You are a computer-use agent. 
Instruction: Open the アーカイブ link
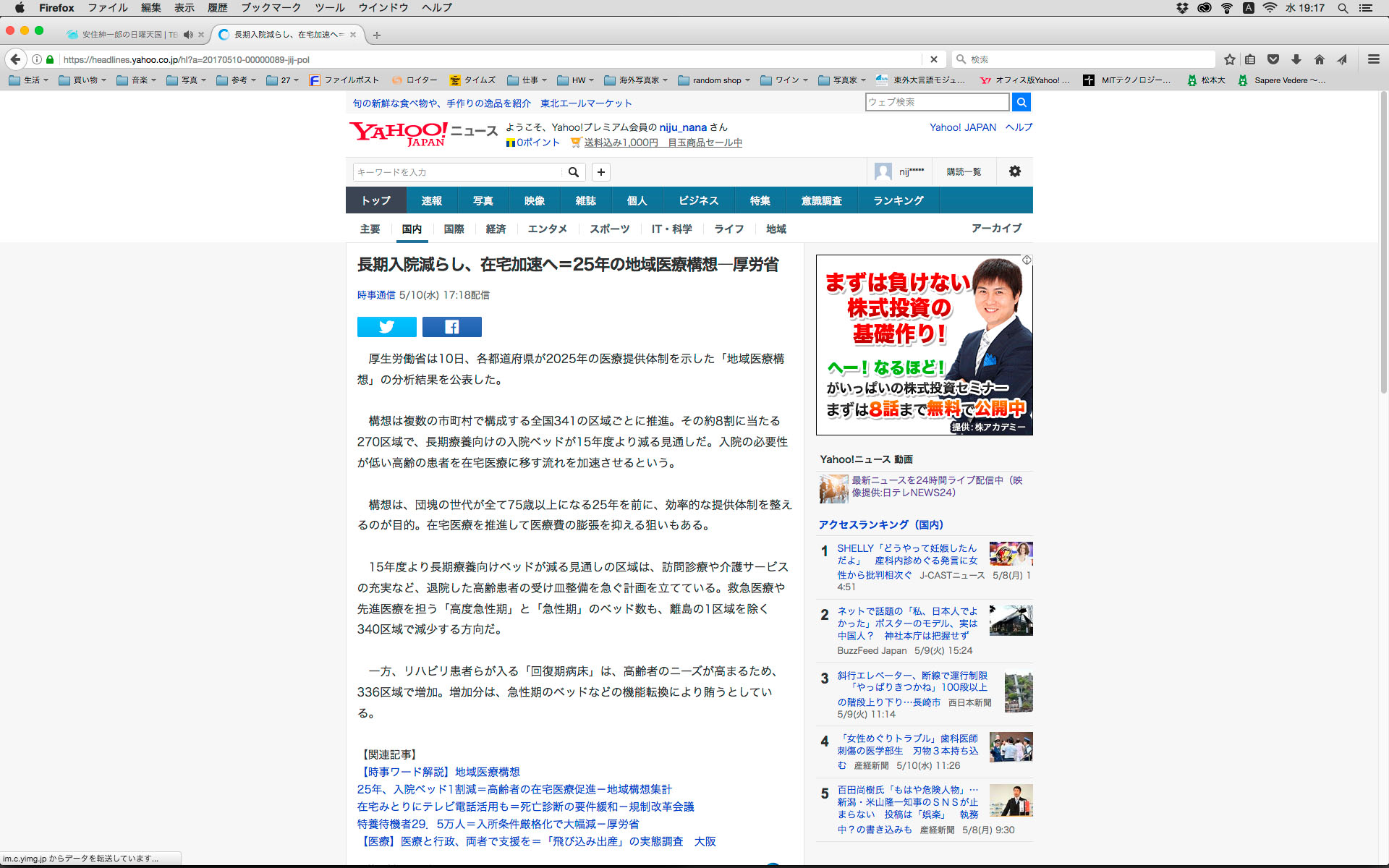click(996, 228)
